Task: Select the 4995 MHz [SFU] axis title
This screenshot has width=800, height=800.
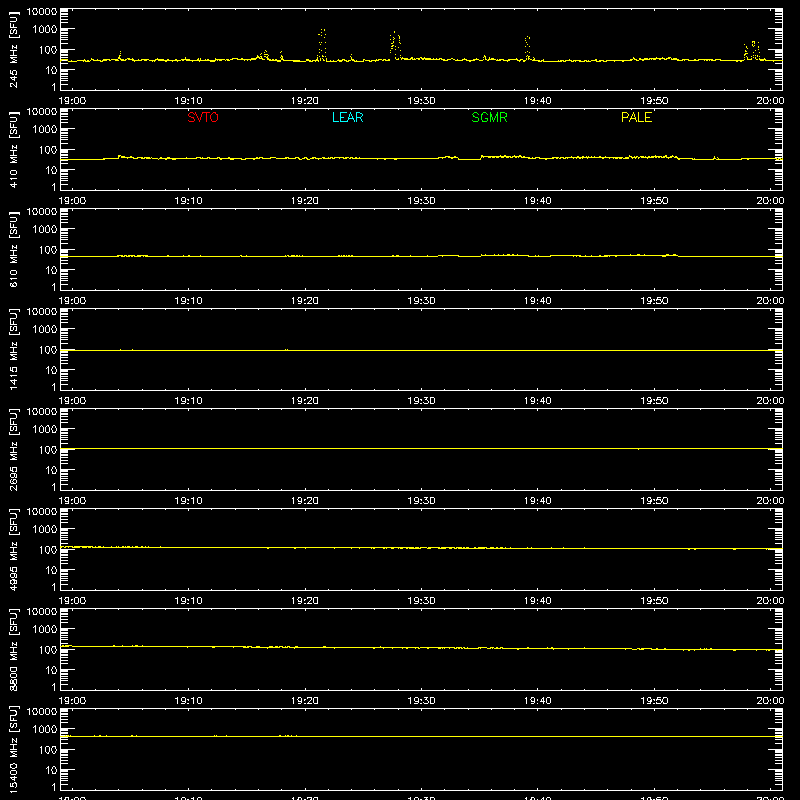Action: (13, 549)
